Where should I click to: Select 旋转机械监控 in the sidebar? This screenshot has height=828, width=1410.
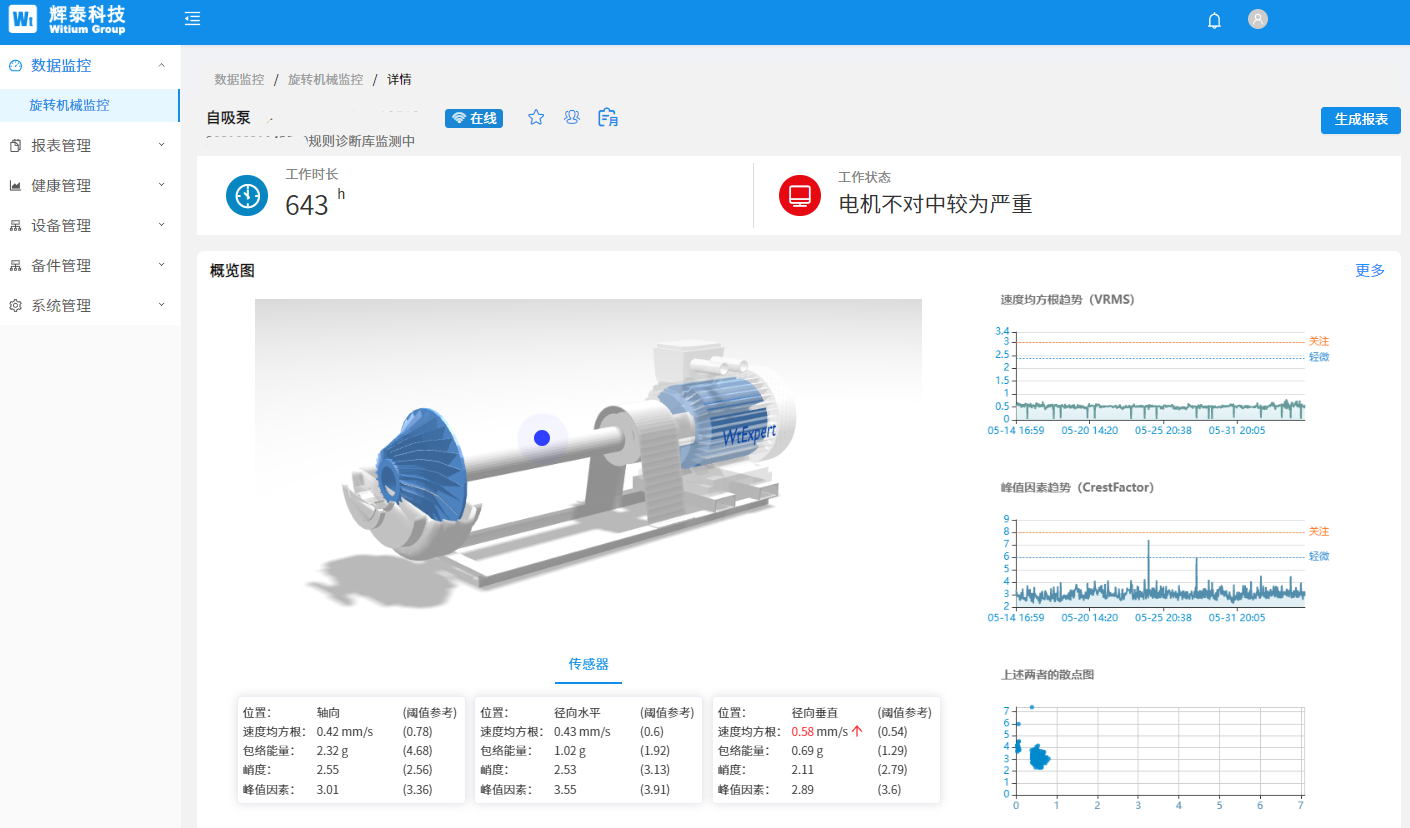pyautogui.click(x=69, y=105)
